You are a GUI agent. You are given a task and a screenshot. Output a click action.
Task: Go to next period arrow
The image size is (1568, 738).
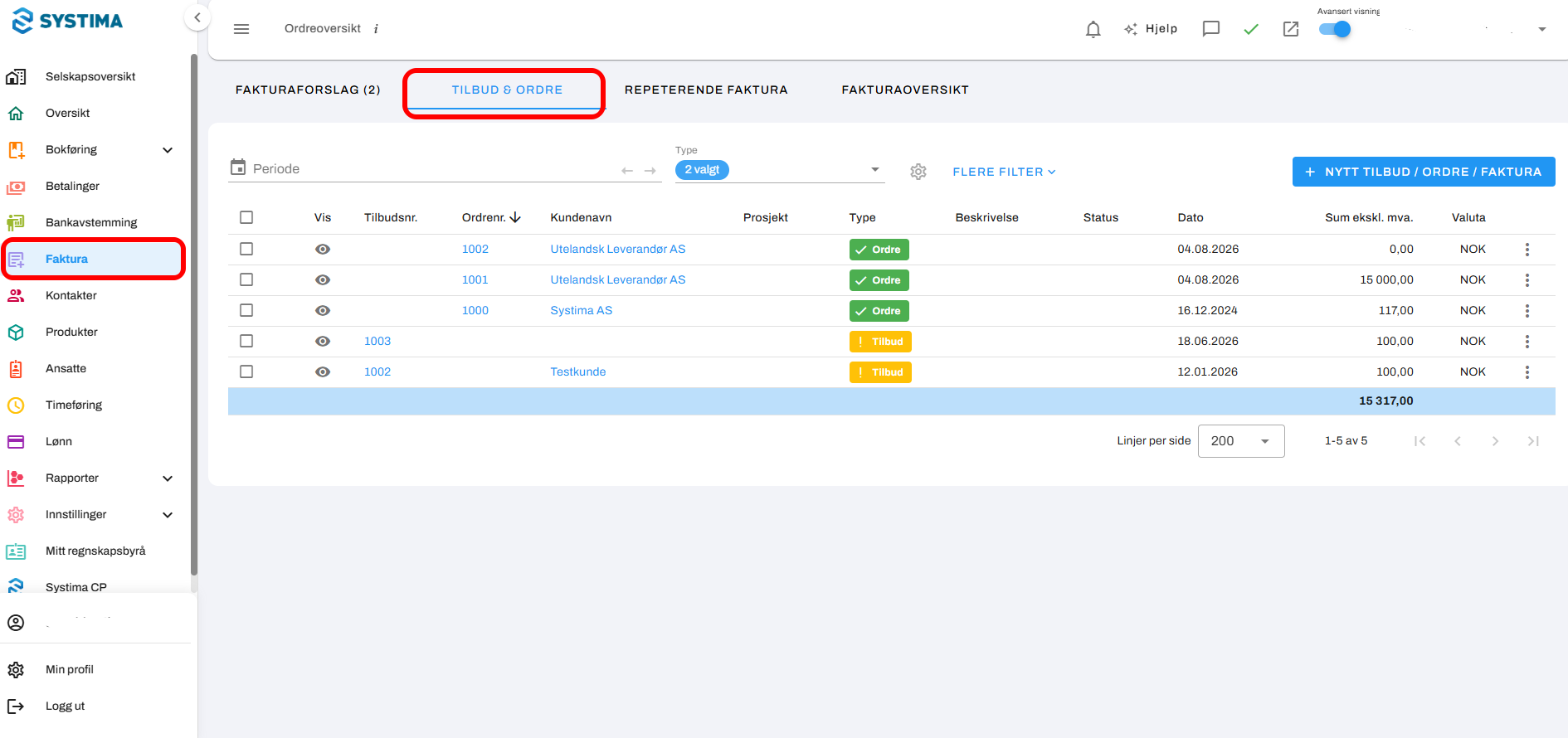650,171
